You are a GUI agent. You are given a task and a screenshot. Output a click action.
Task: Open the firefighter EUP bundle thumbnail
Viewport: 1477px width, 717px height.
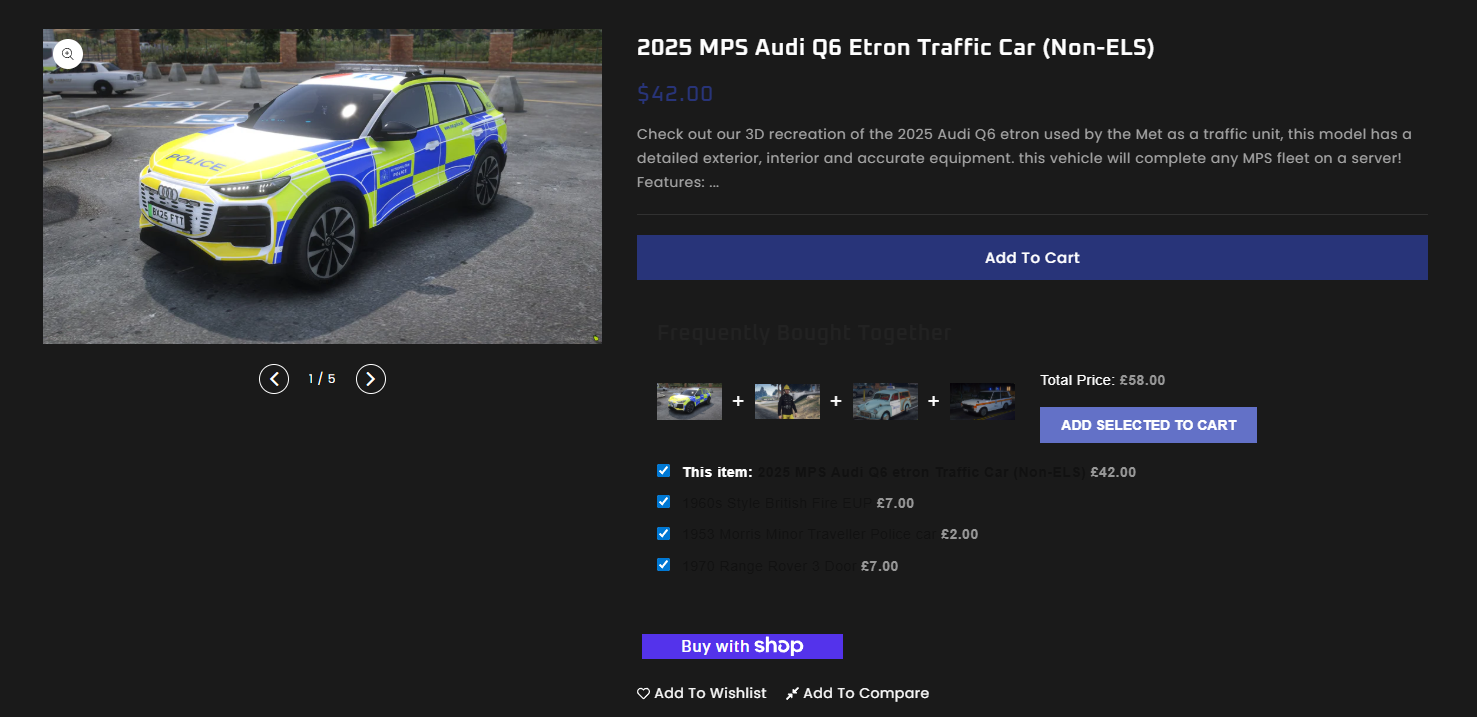pos(787,401)
